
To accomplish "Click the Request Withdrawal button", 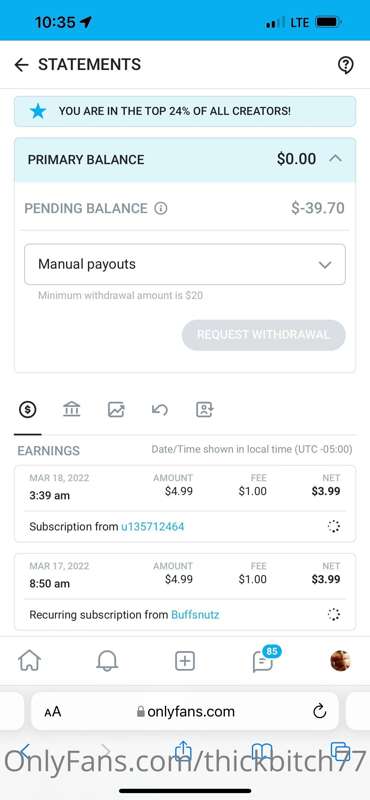I will click(x=263, y=335).
